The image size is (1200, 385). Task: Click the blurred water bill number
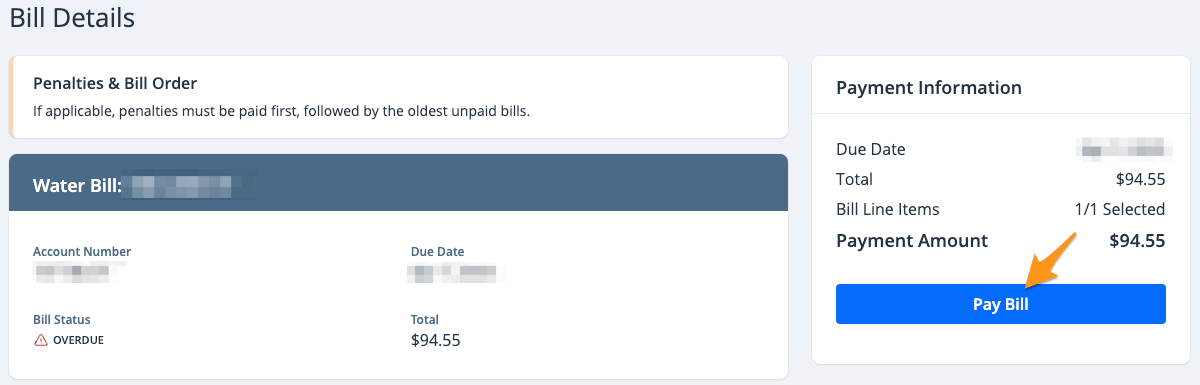[190, 185]
